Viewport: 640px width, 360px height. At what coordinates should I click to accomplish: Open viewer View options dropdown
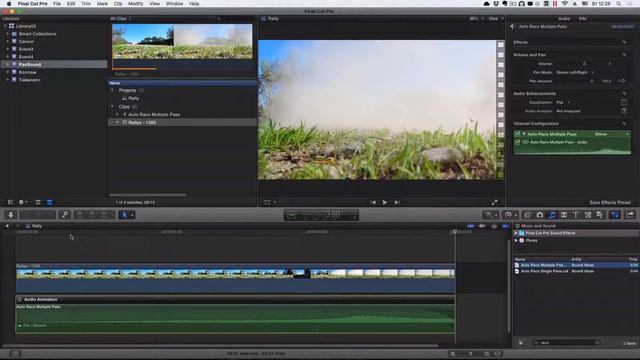(x=496, y=19)
